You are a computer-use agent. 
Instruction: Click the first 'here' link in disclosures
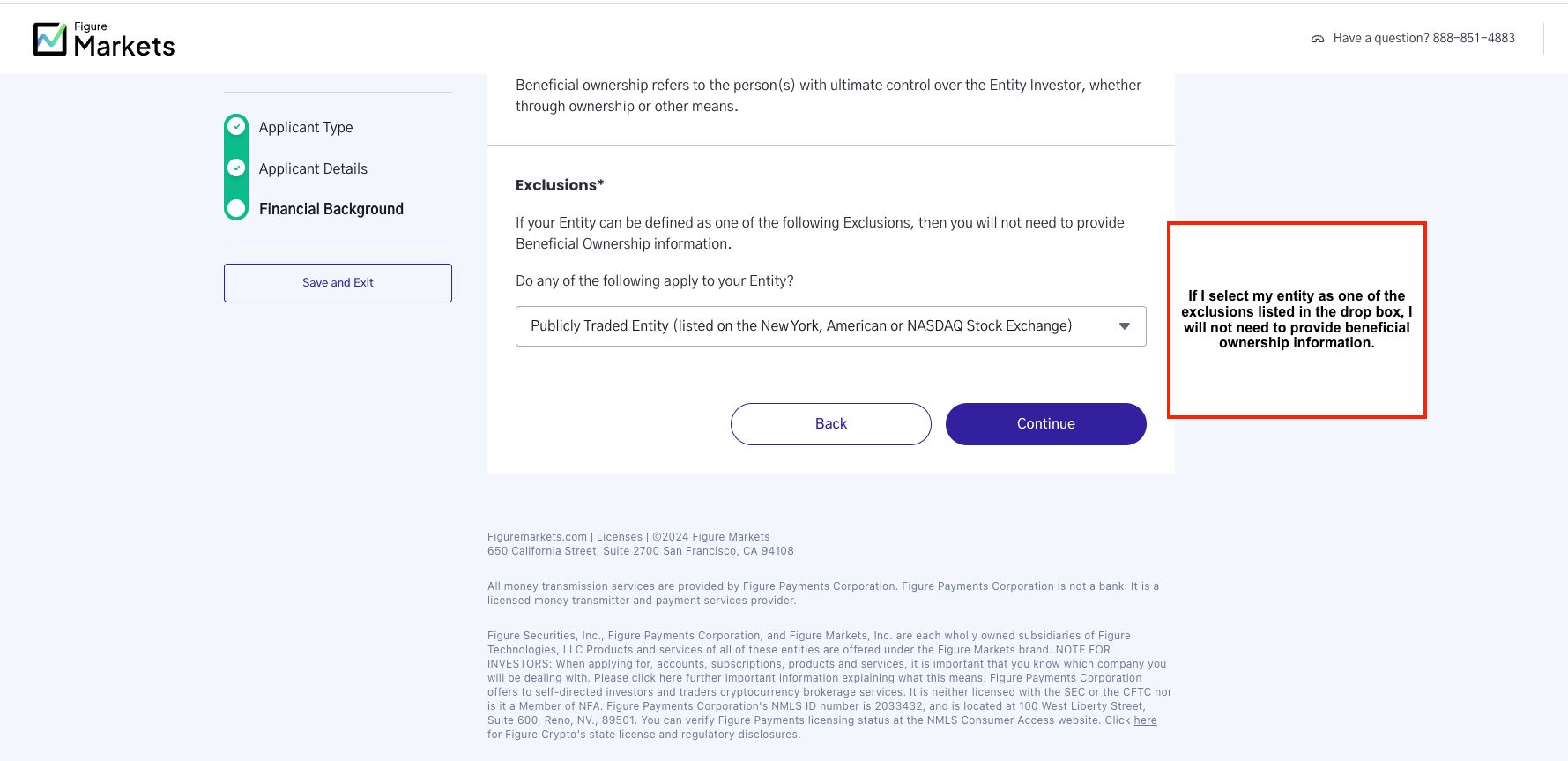click(x=671, y=678)
